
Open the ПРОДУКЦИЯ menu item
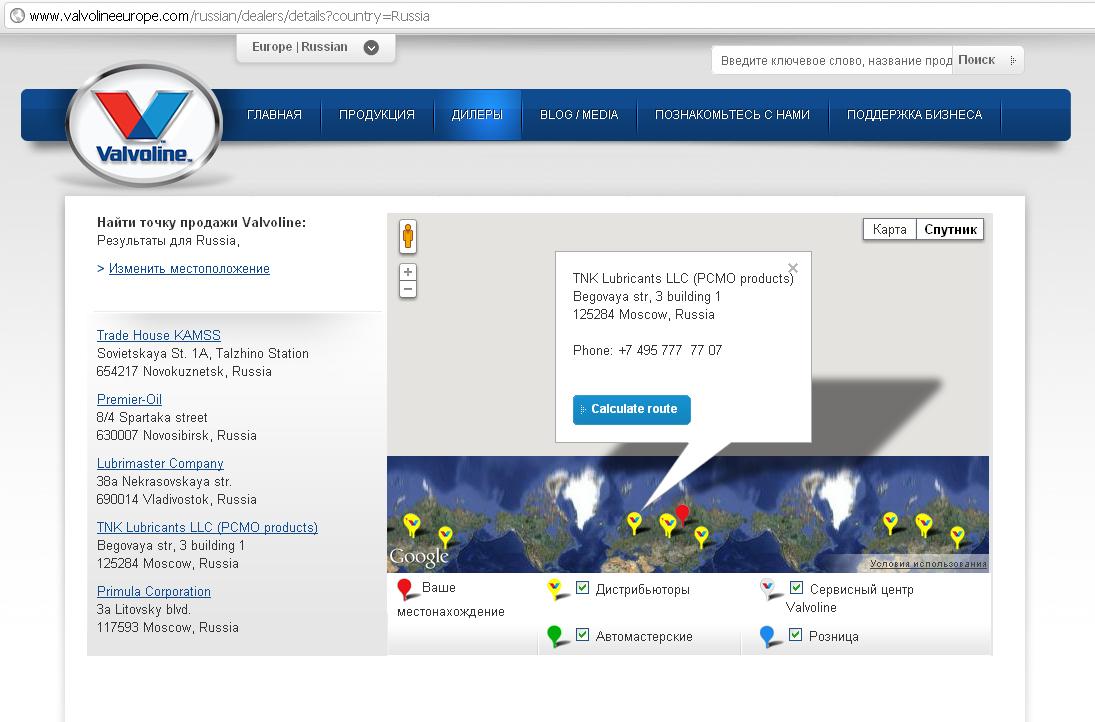pyautogui.click(x=377, y=115)
